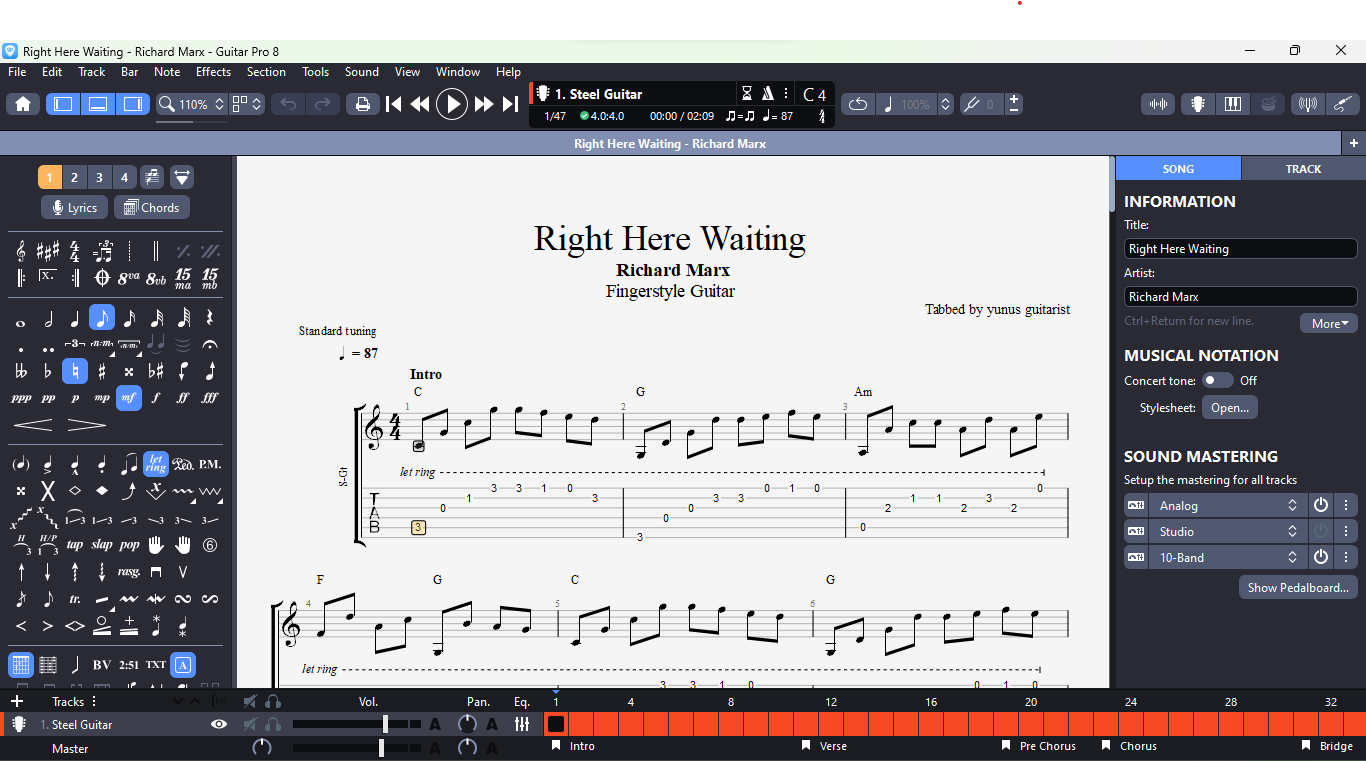Open the Analog row three-dot options

[x=1346, y=505]
